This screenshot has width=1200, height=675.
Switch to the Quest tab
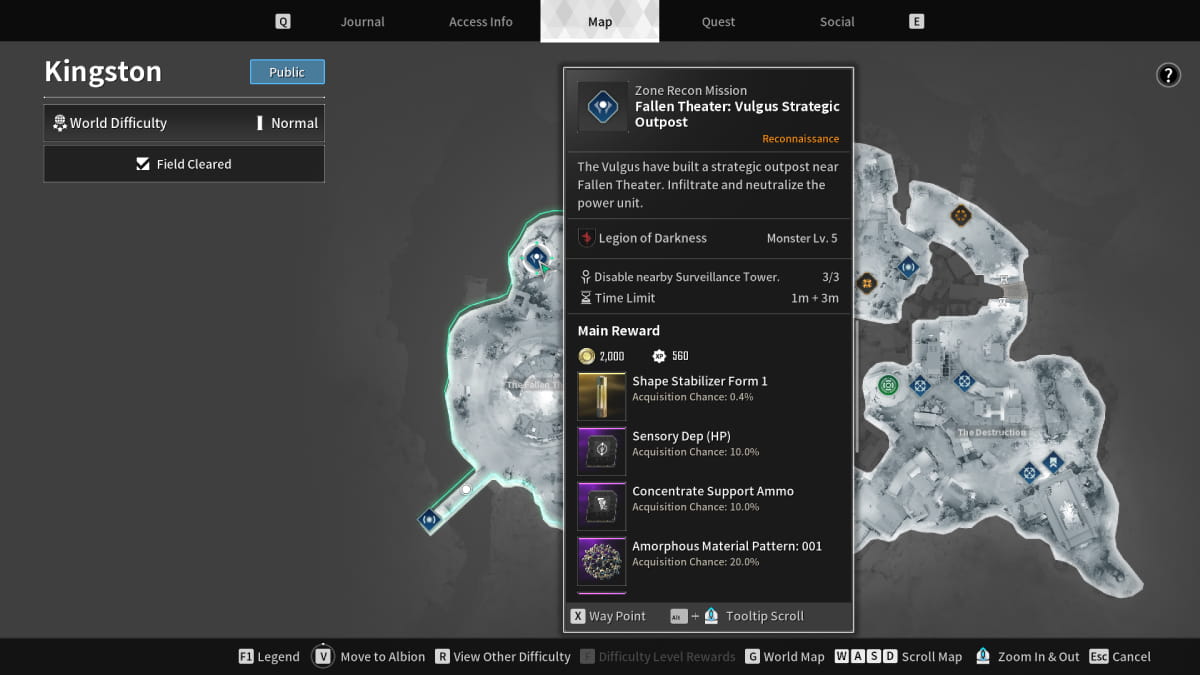tap(718, 21)
